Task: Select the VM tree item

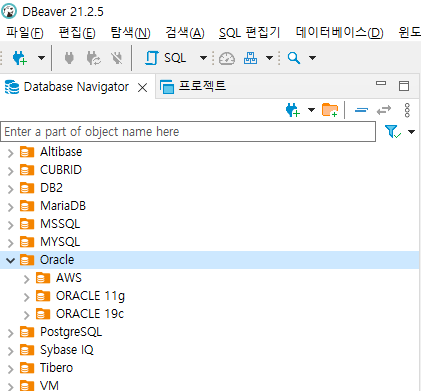Action: (x=49, y=386)
